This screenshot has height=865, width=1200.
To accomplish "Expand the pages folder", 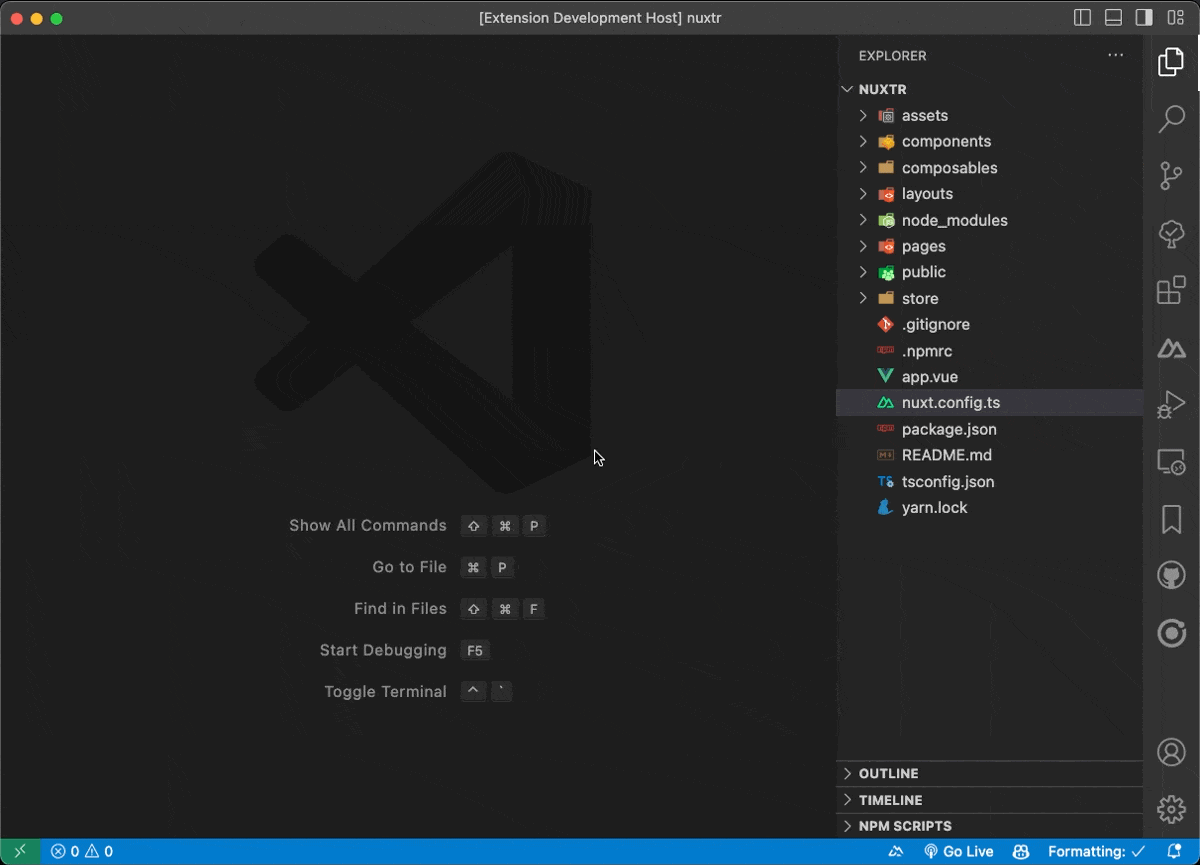I will [989, 246].
